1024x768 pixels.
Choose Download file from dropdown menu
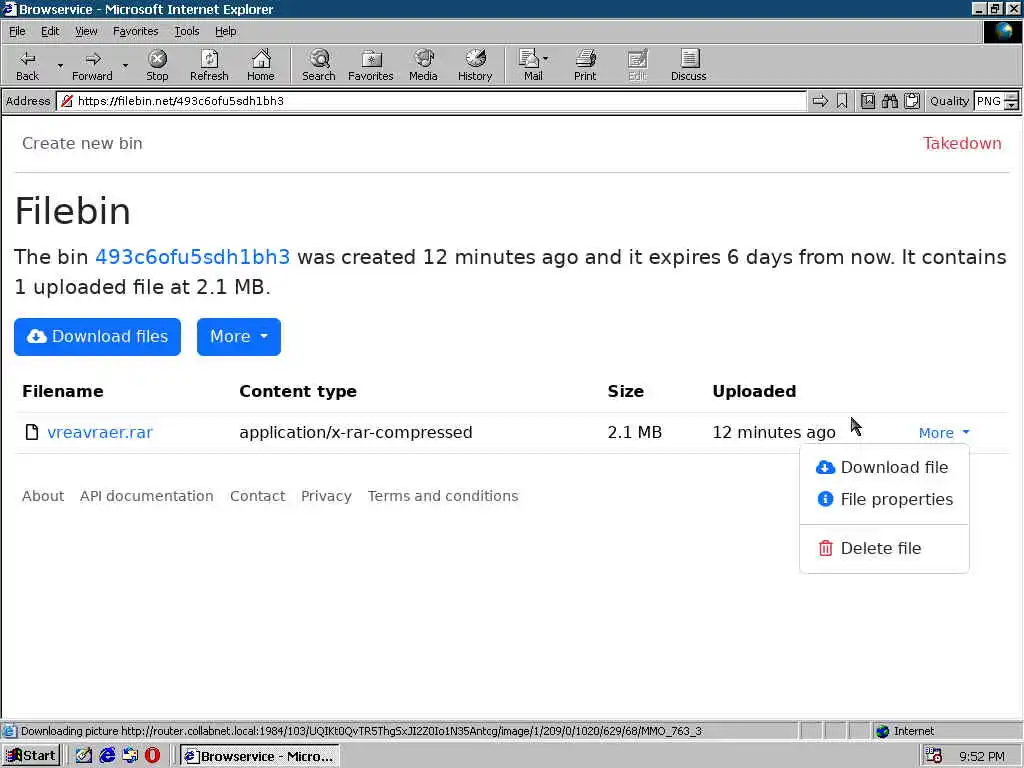click(884, 468)
